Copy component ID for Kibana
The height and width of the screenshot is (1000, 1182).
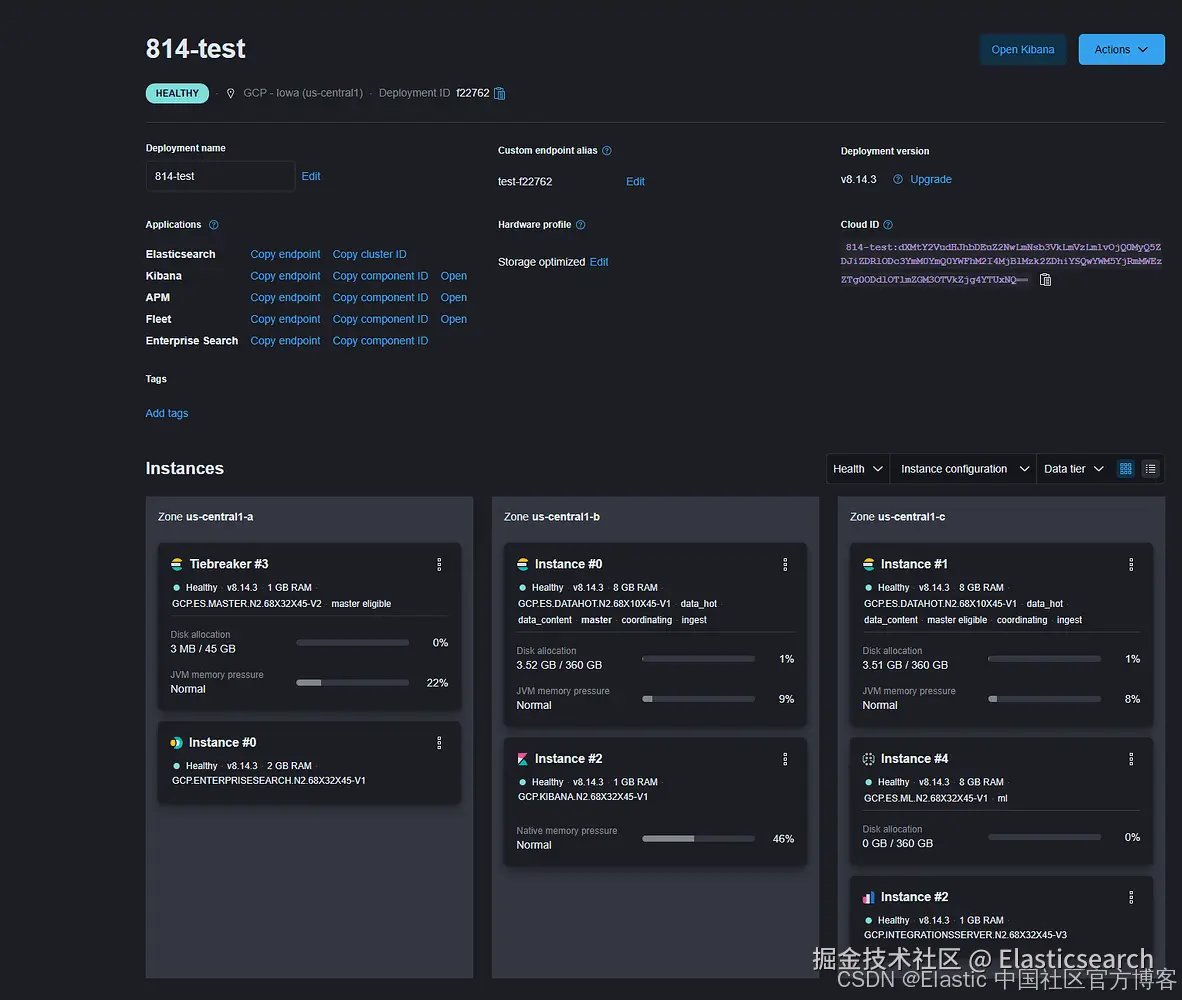click(380, 276)
